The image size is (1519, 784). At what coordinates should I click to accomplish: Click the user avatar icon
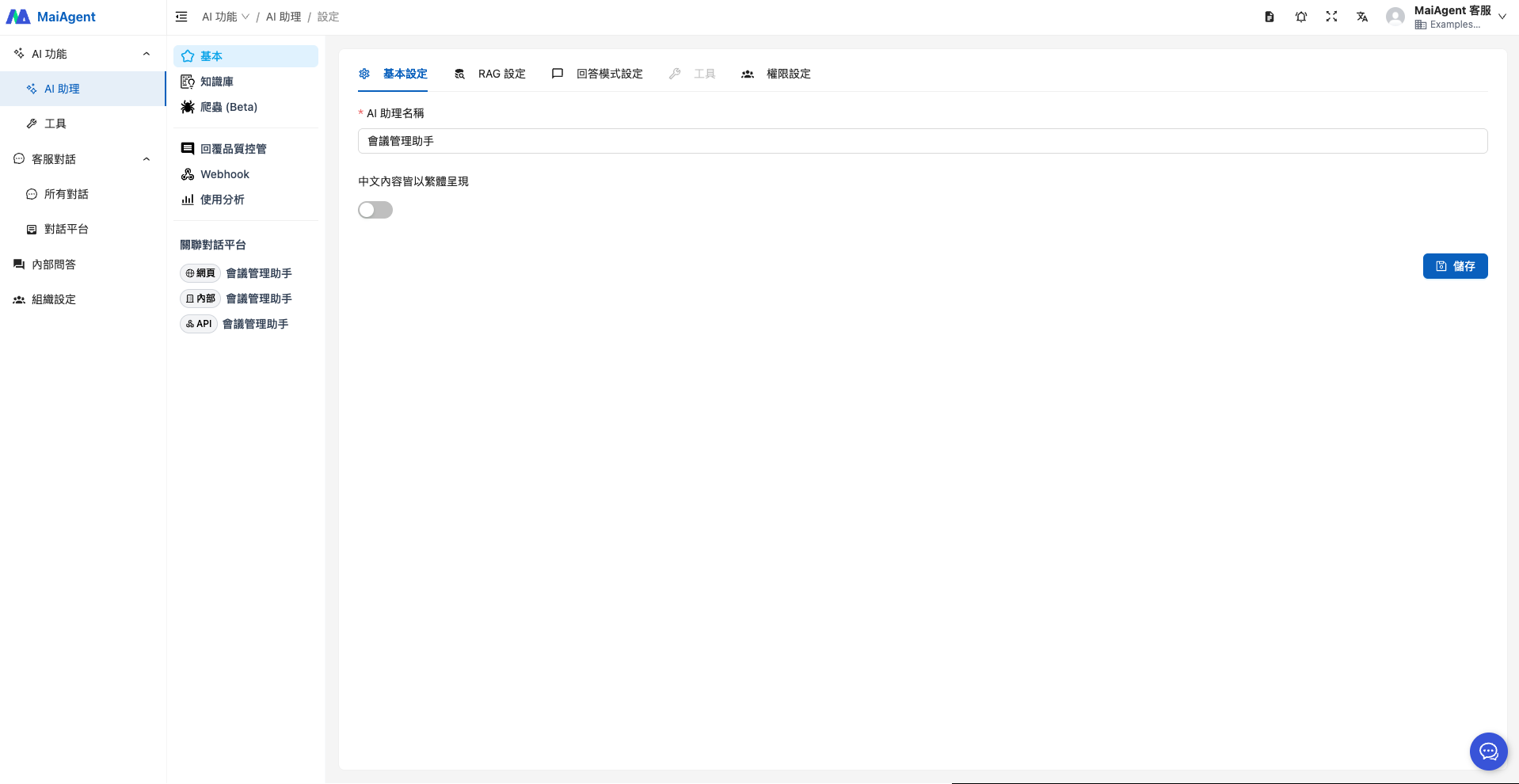pyautogui.click(x=1395, y=17)
